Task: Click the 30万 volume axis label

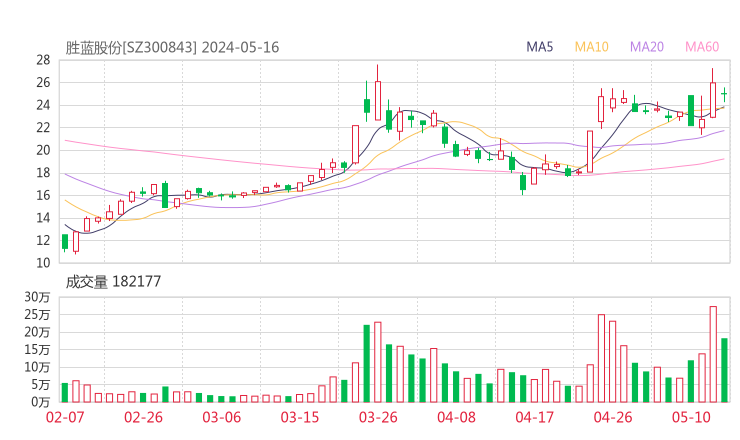Action: 37,297
